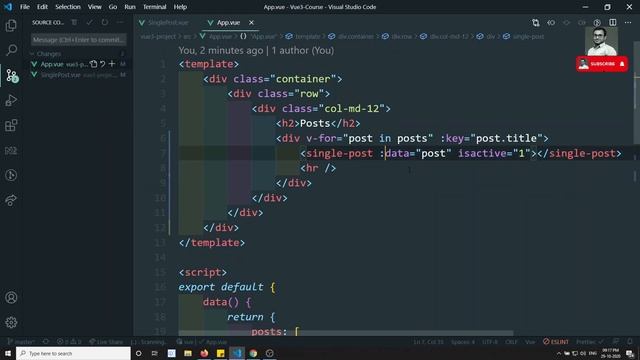
Task: Change language mode Vue in status bar
Action: pos(530,342)
